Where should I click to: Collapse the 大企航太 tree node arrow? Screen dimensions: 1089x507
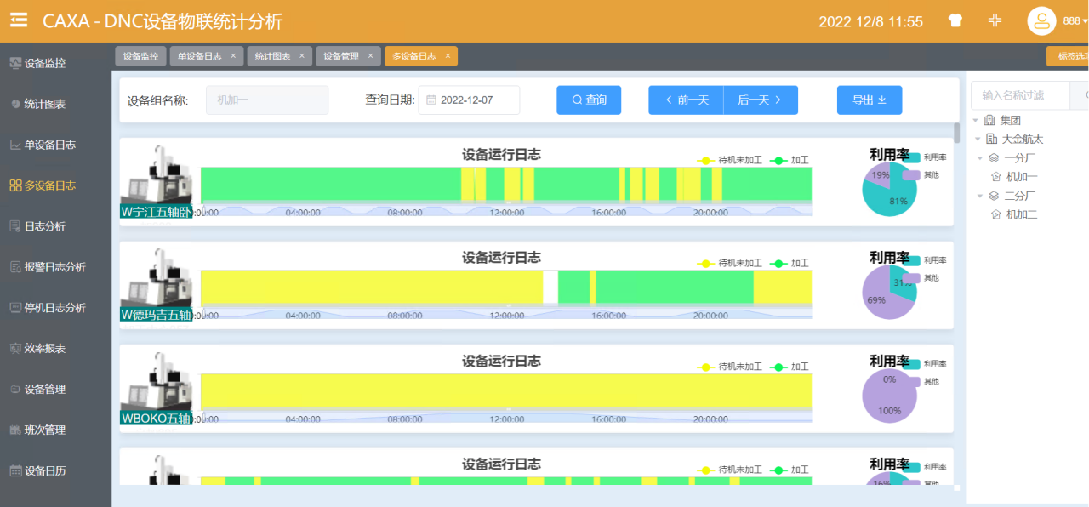[x=977, y=139]
